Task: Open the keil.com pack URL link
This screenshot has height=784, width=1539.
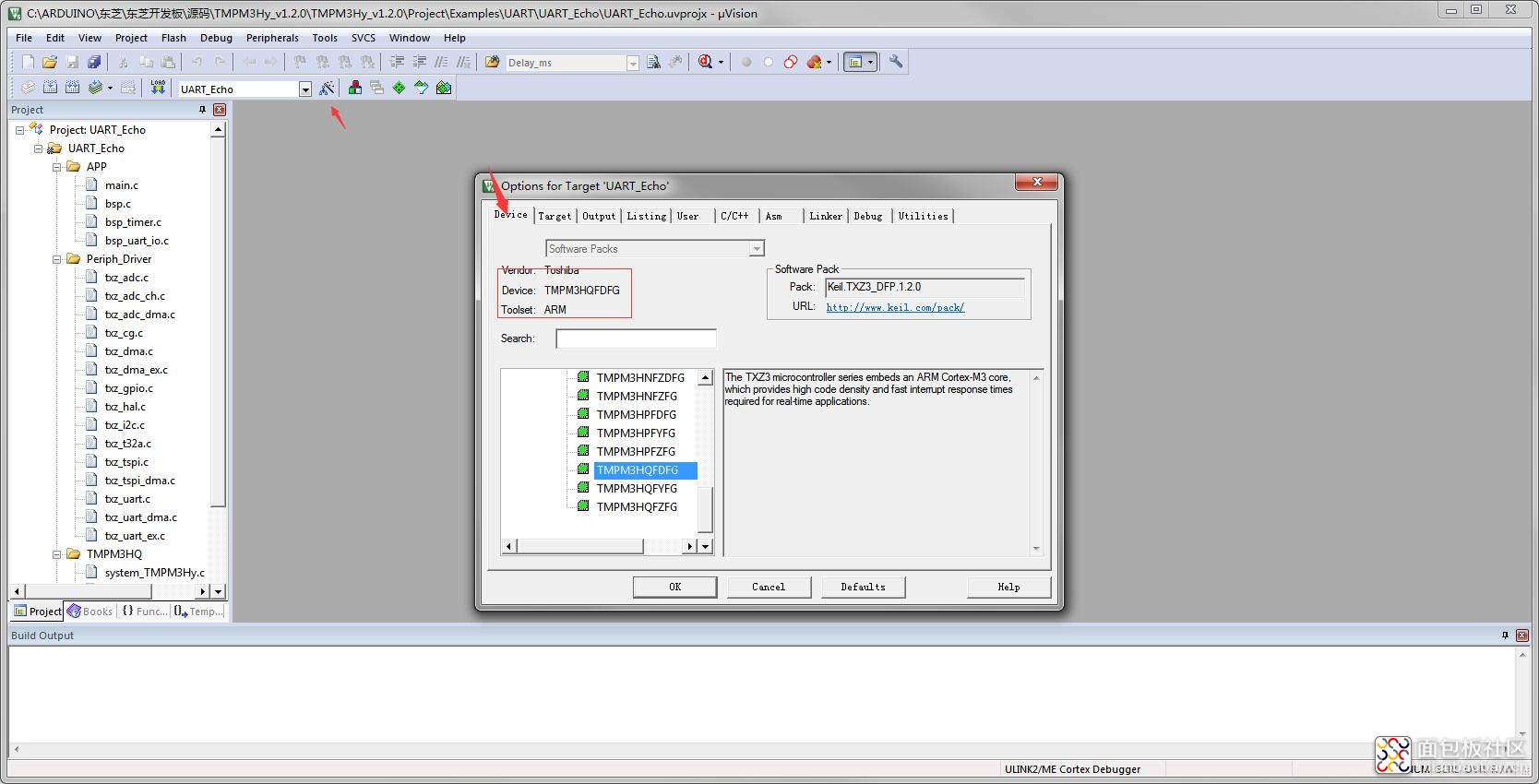Action: [x=895, y=307]
